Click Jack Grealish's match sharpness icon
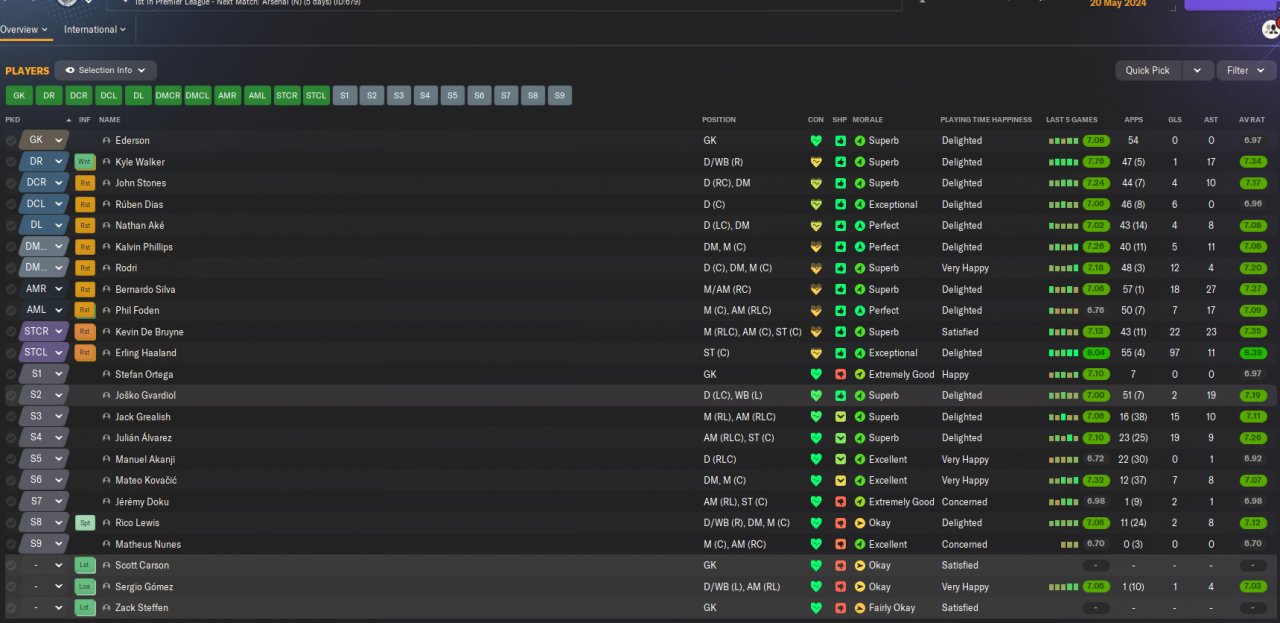 click(840, 417)
